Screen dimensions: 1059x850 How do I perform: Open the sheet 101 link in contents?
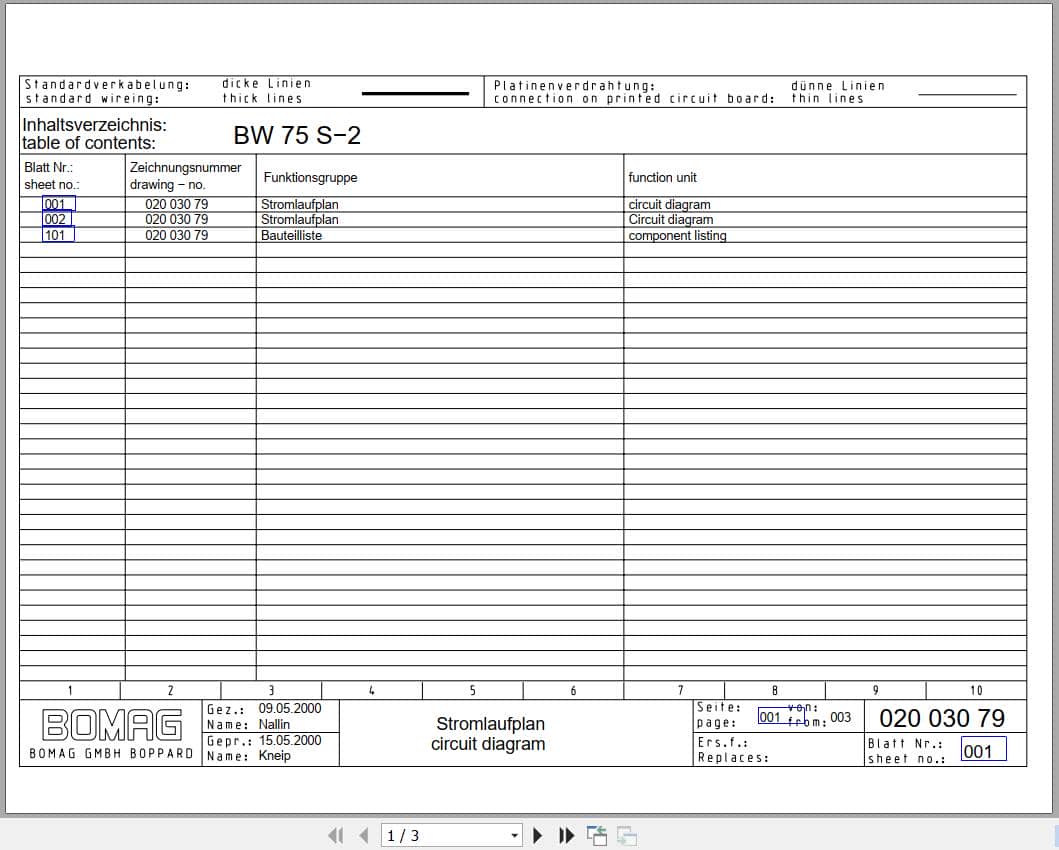[58, 235]
